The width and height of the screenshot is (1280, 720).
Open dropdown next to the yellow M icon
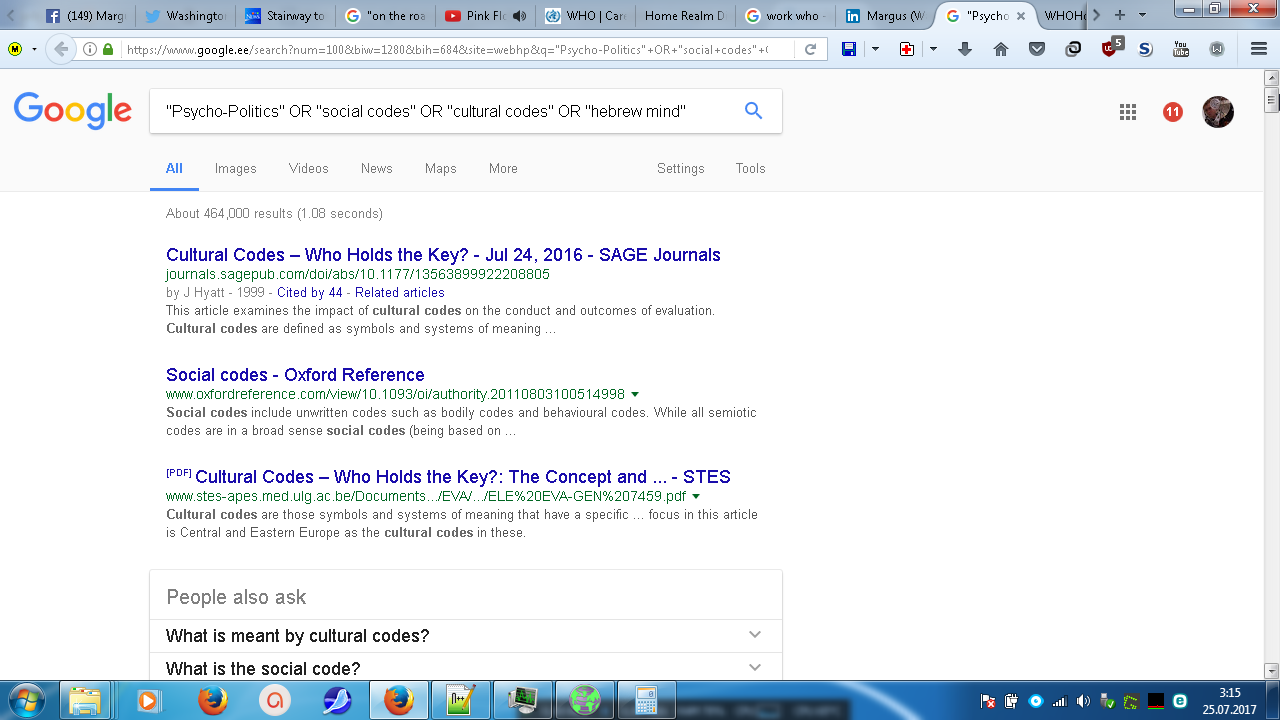[35, 49]
